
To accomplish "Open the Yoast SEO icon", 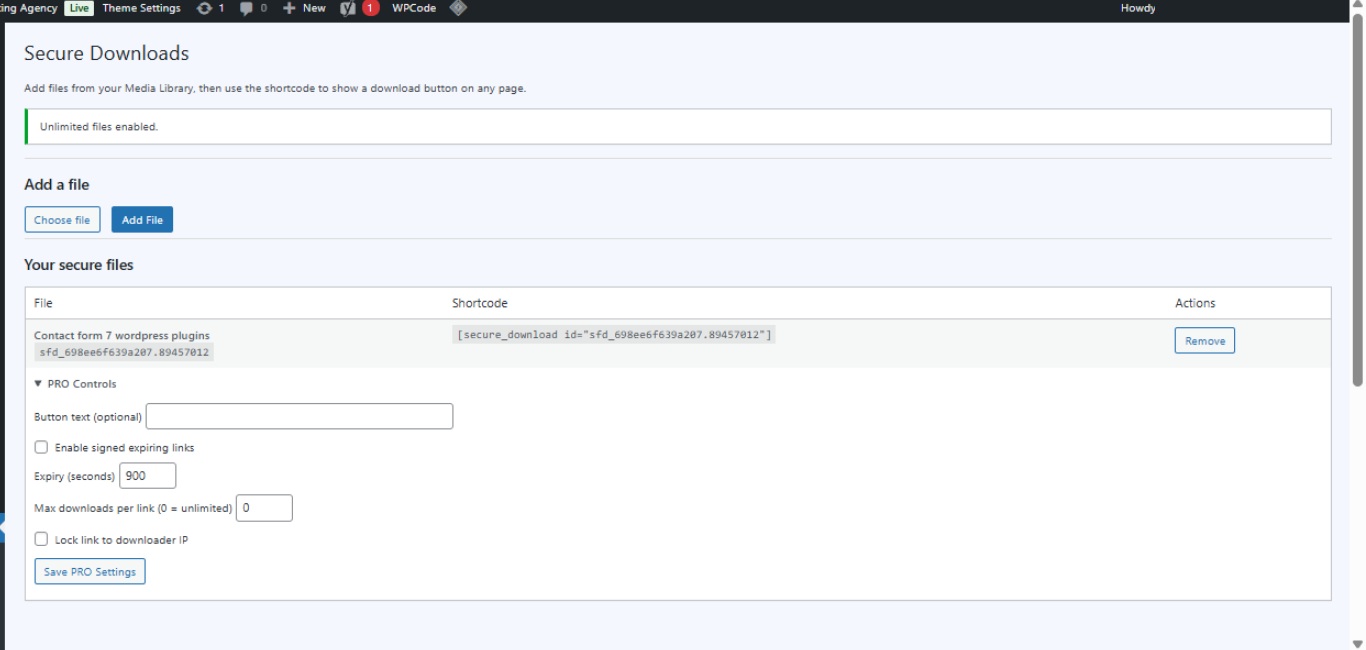I will 348,8.
